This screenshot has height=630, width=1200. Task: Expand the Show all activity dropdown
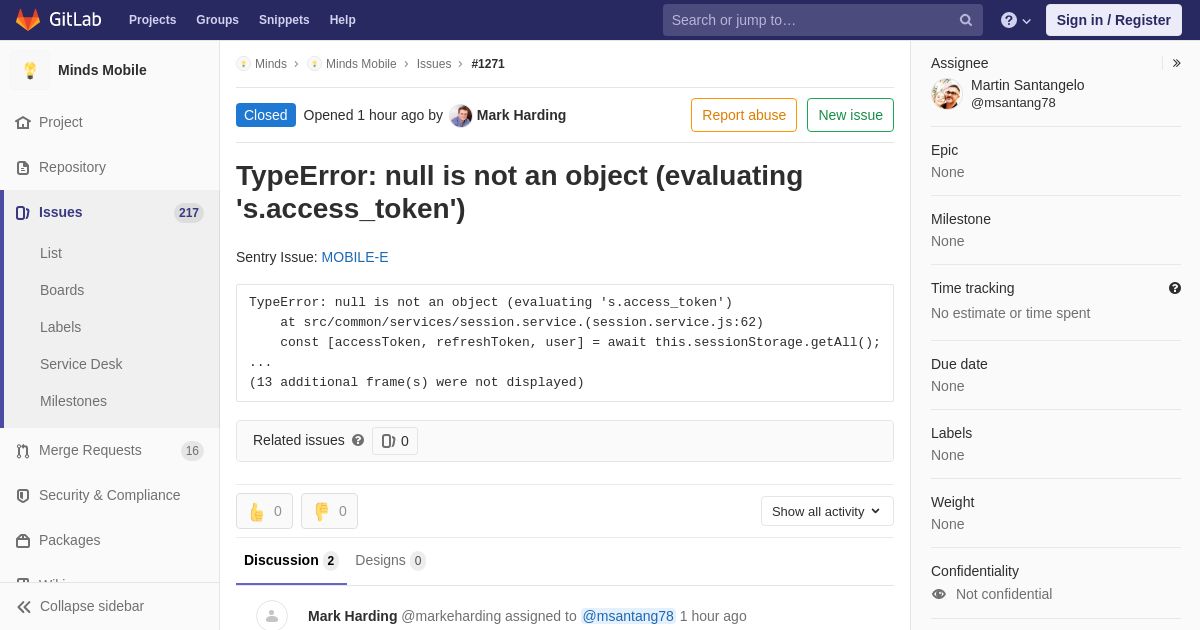[x=827, y=511]
